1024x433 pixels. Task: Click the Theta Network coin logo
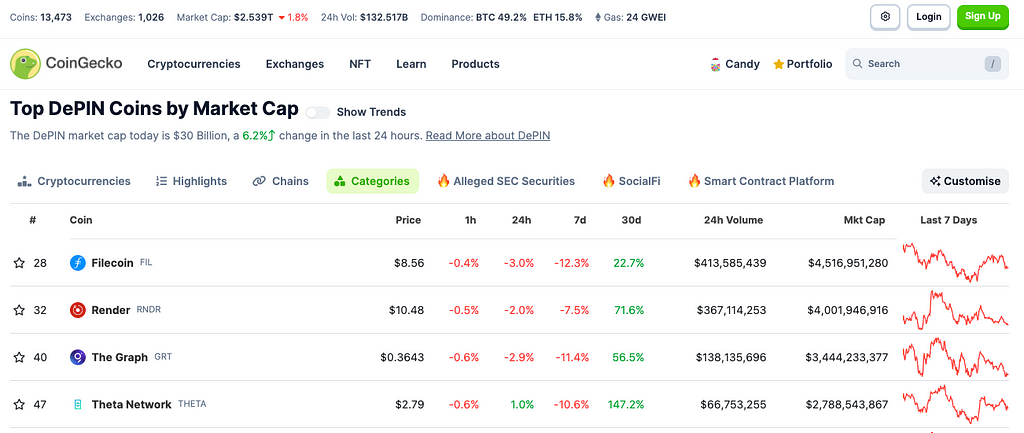click(78, 404)
